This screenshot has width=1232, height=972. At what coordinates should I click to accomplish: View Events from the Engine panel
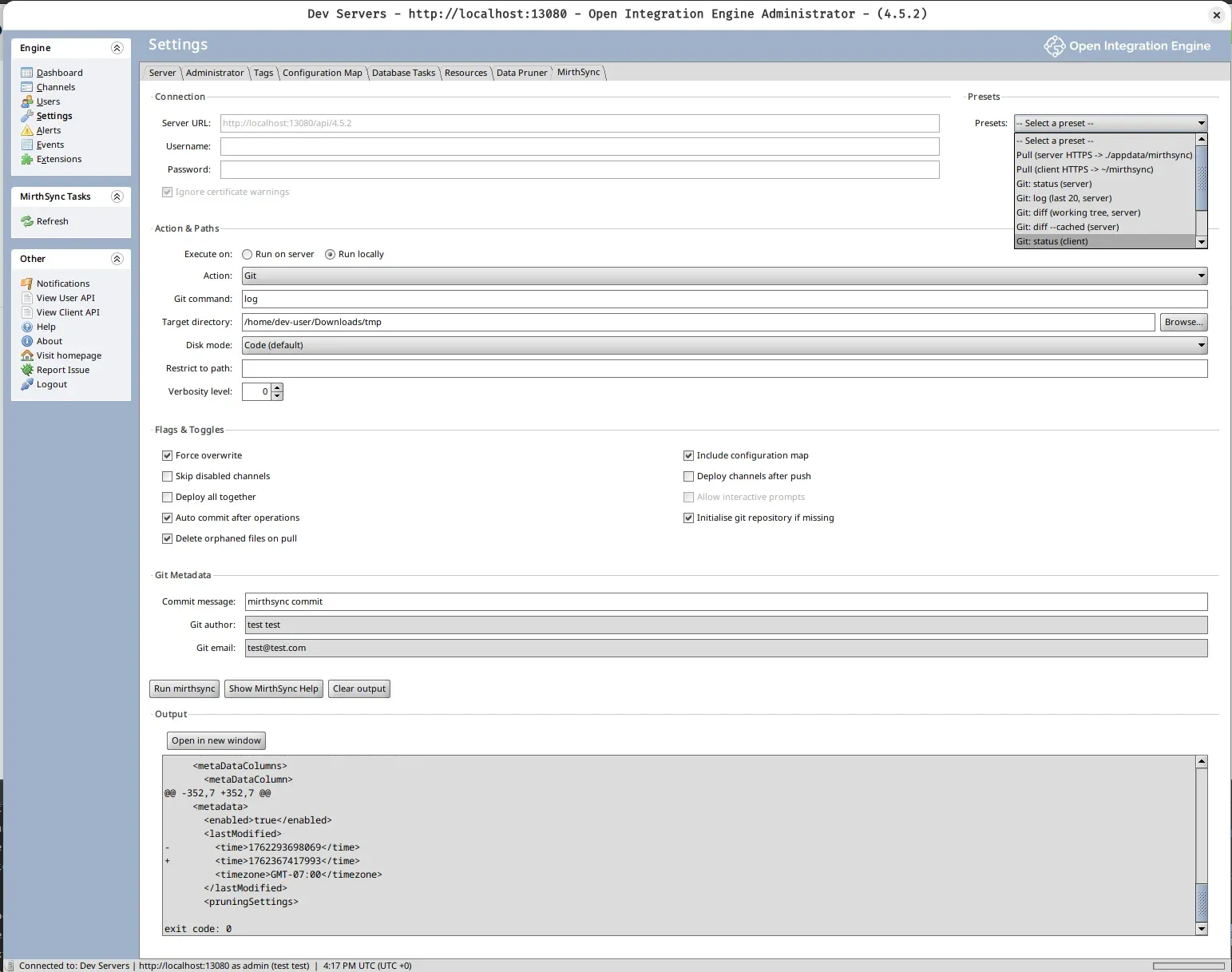click(50, 145)
